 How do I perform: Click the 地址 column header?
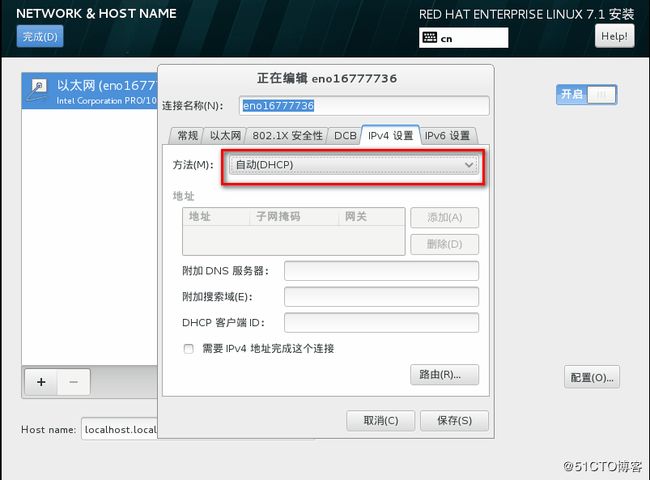pos(216,216)
